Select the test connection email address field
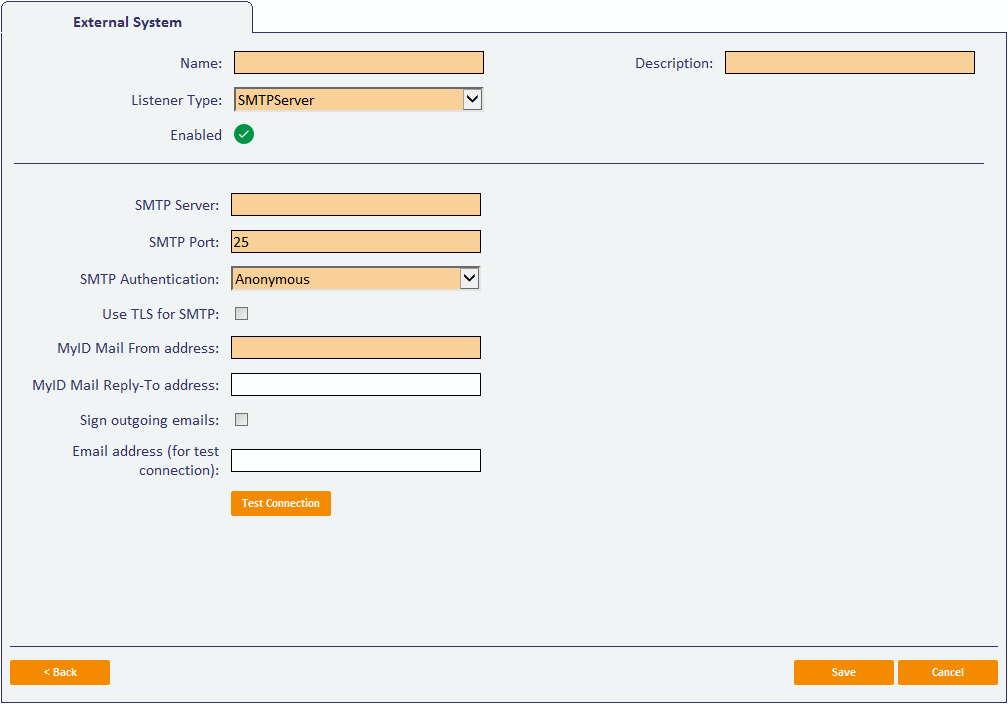 click(x=355, y=461)
